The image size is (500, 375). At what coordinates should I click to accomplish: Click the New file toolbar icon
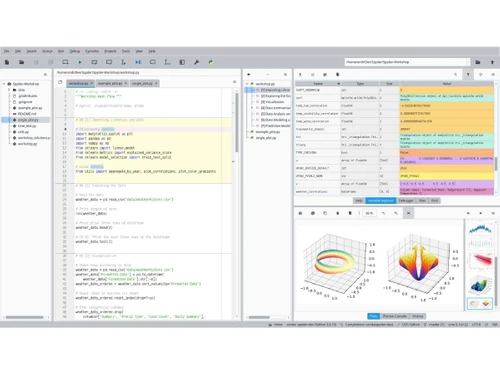(x=7, y=62)
